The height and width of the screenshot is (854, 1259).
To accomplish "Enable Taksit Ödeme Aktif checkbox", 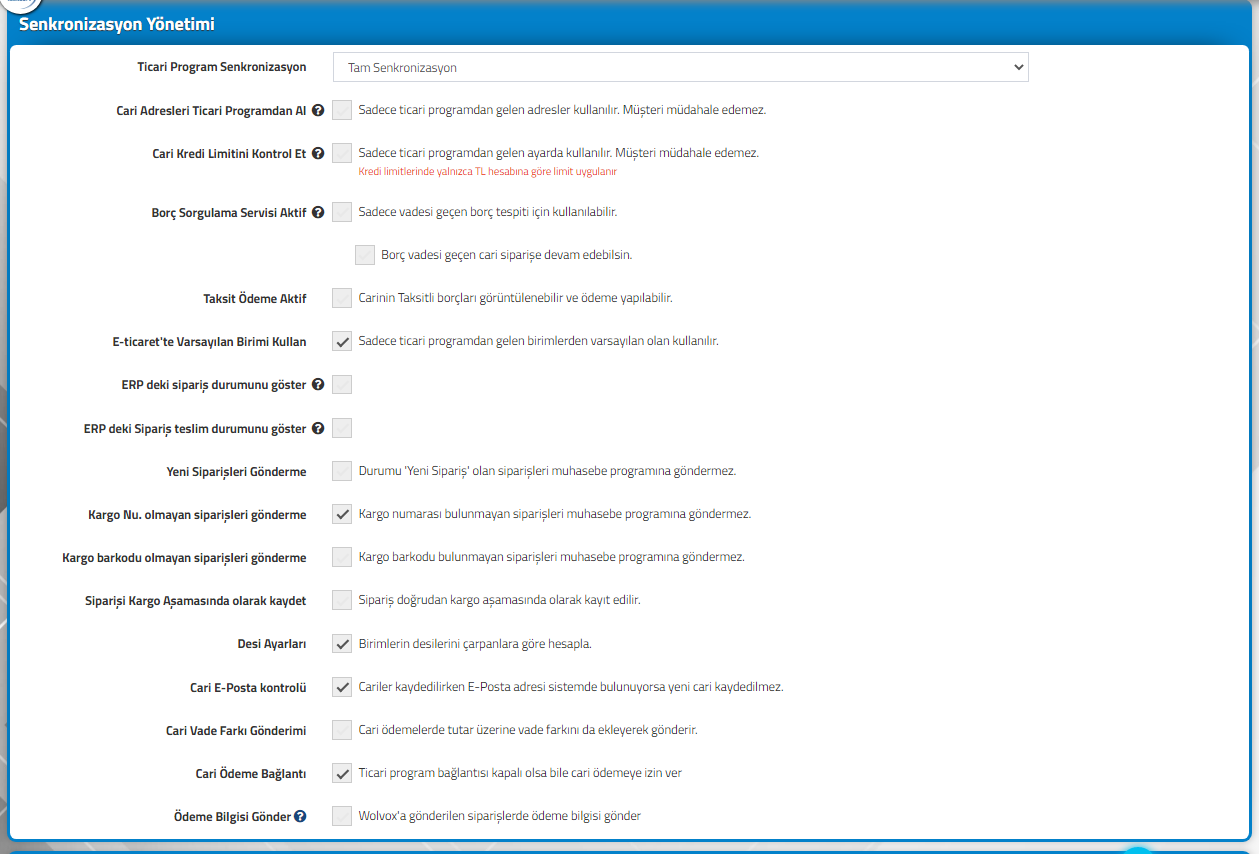I will coord(342,298).
